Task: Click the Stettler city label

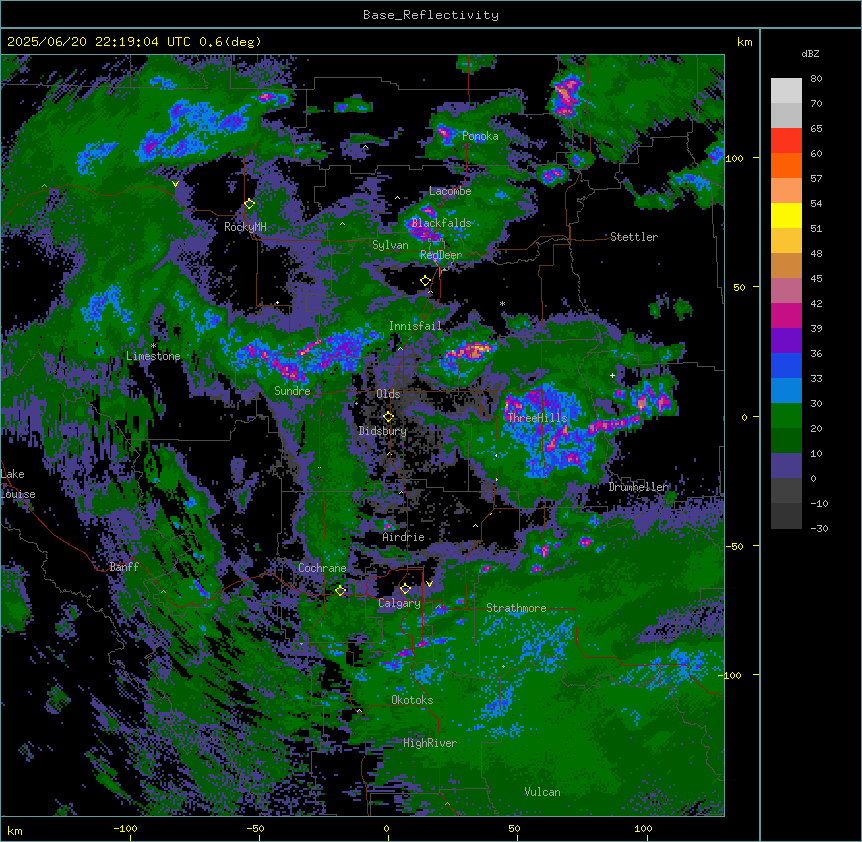Action: [634, 237]
